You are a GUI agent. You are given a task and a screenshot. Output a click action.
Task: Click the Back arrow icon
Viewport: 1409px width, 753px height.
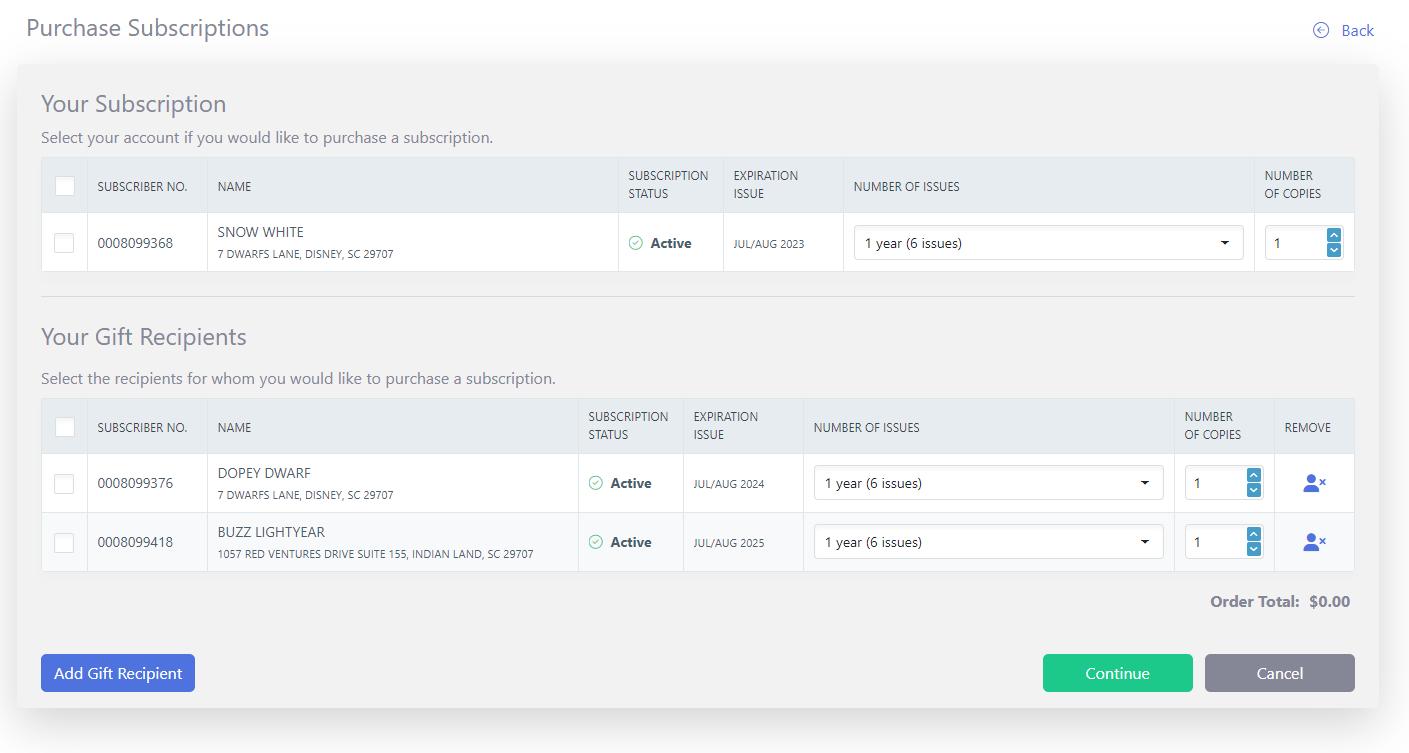tap(1321, 30)
